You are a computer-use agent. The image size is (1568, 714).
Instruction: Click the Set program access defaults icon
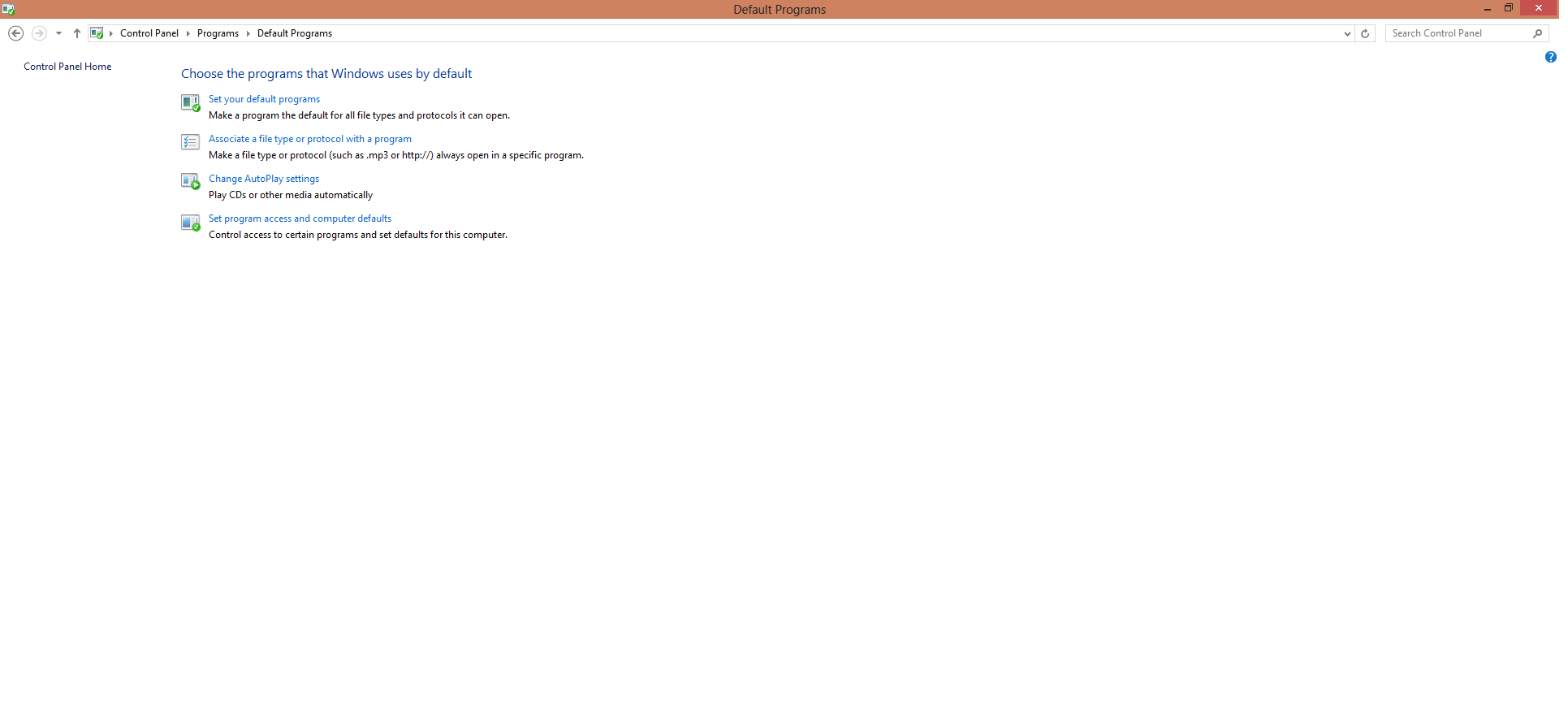pos(190,223)
